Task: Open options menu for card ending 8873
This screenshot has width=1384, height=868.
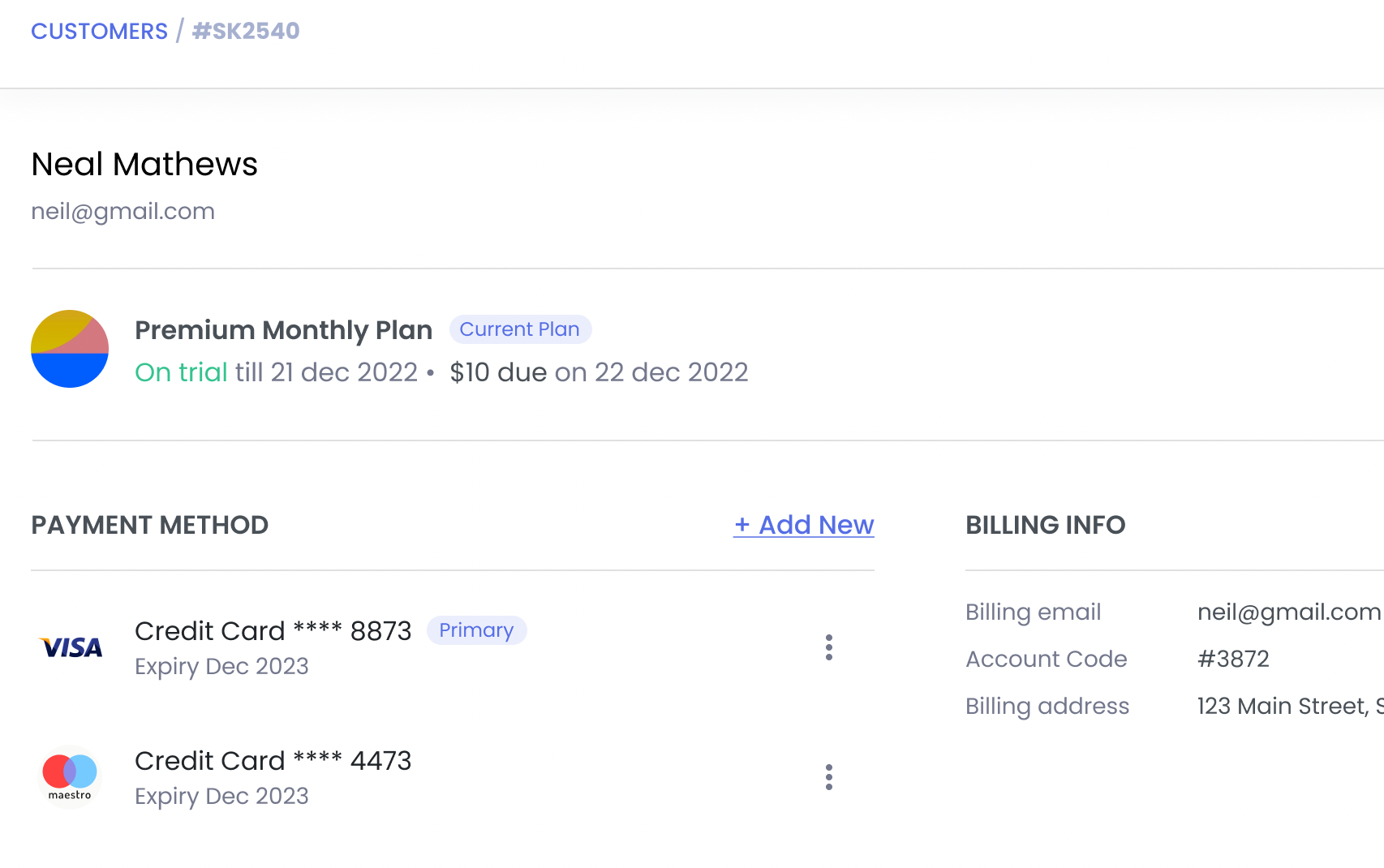Action: tap(828, 647)
